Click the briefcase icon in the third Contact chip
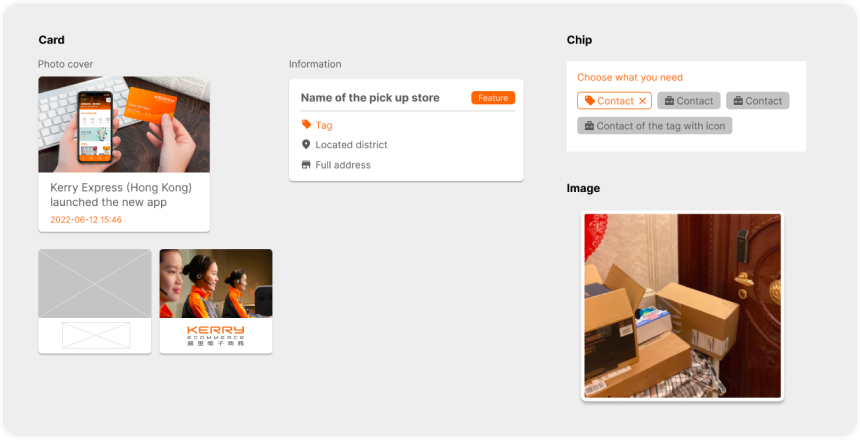 pyautogui.click(x=738, y=101)
